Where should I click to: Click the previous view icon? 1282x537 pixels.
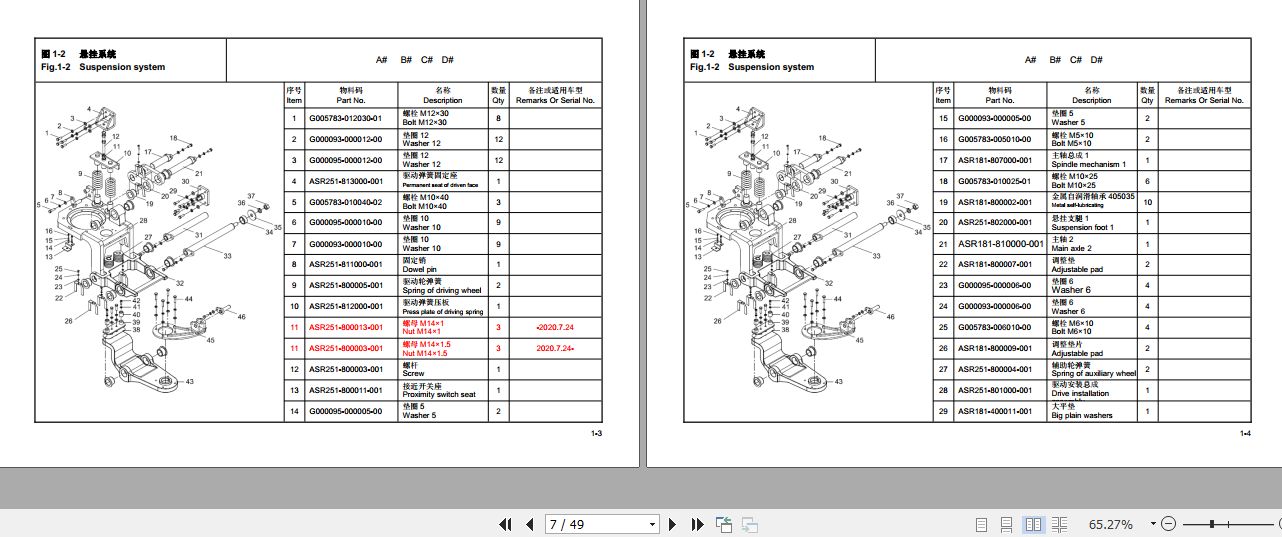pos(724,524)
